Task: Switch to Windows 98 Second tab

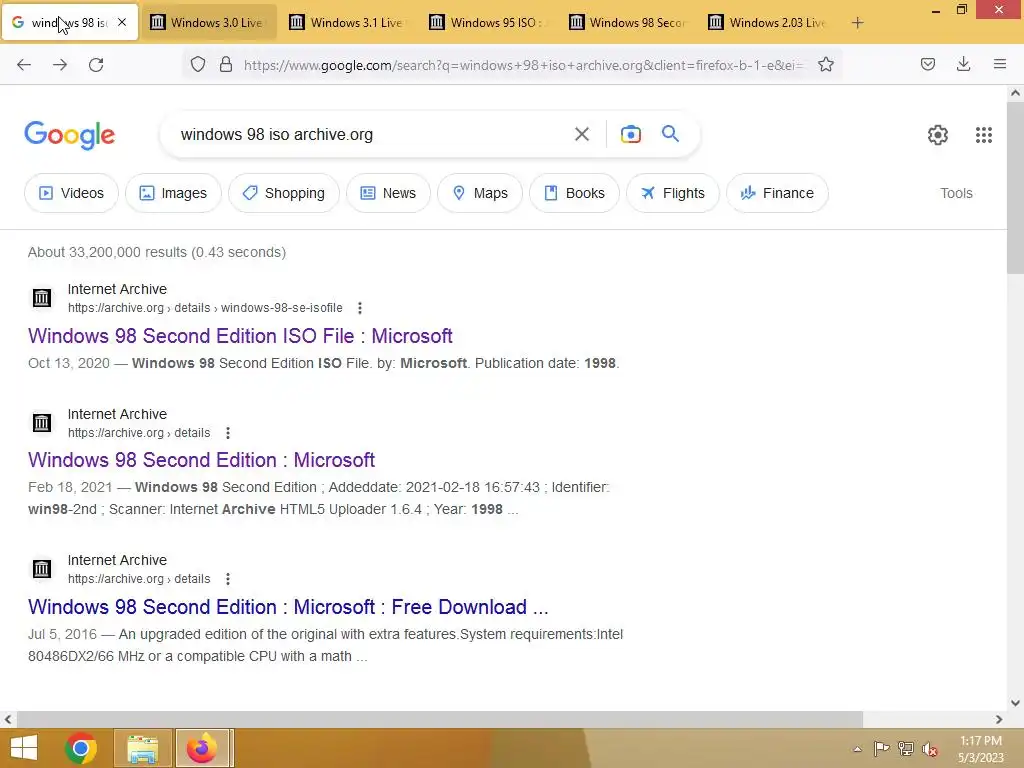Action: [x=628, y=23]
